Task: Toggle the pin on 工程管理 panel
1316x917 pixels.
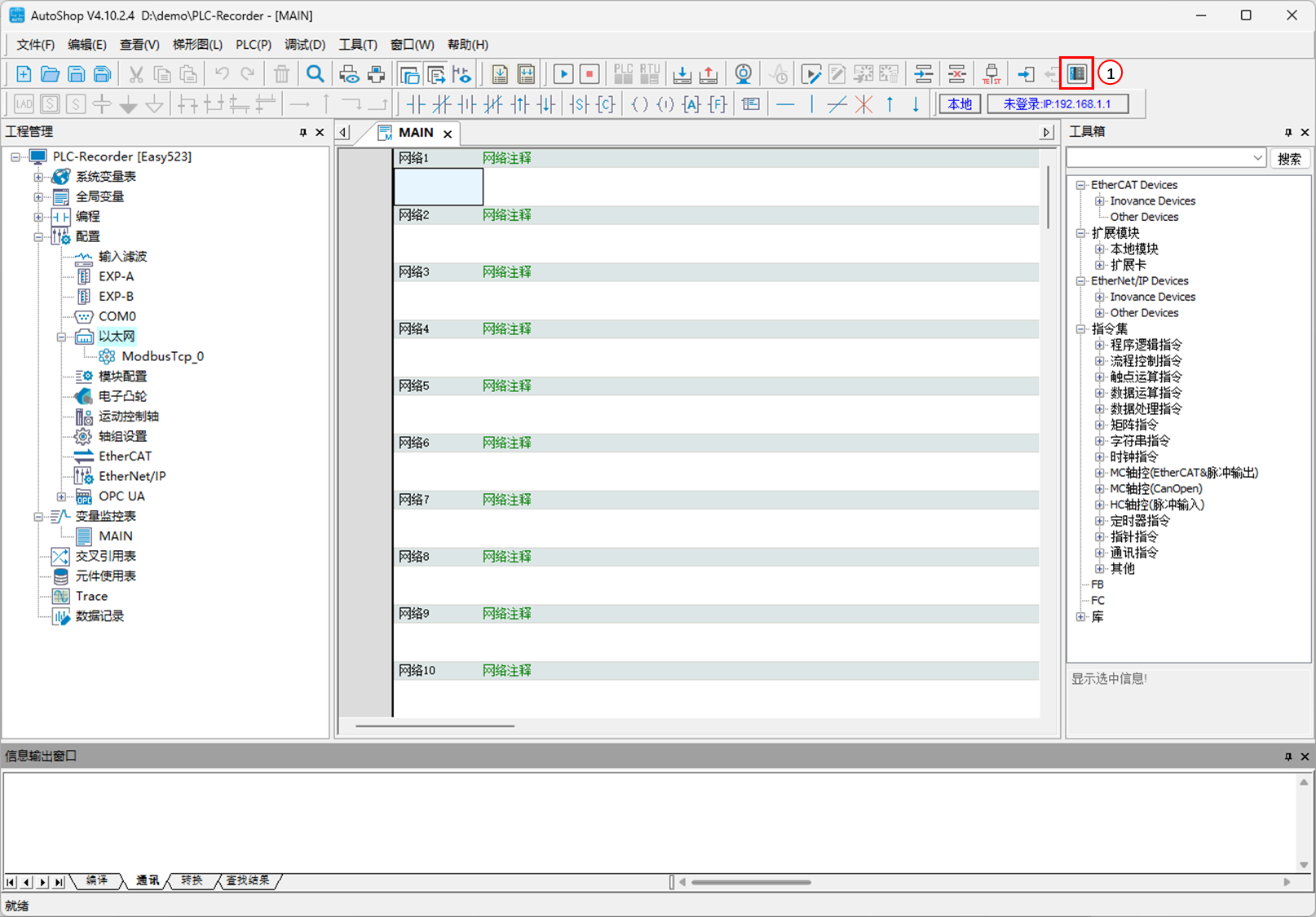Action: pos(303,132)
